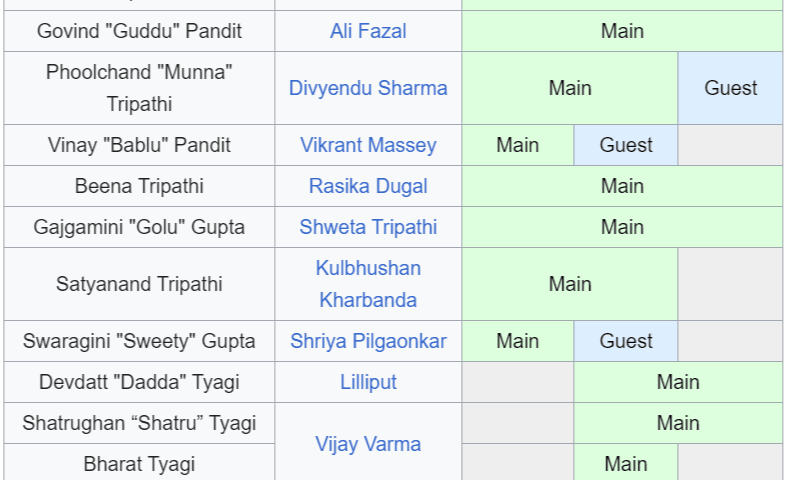This screenshot has width=785, height=480.
Task: Visit Shweta Tripathi's page
Action: coord(368,227)
